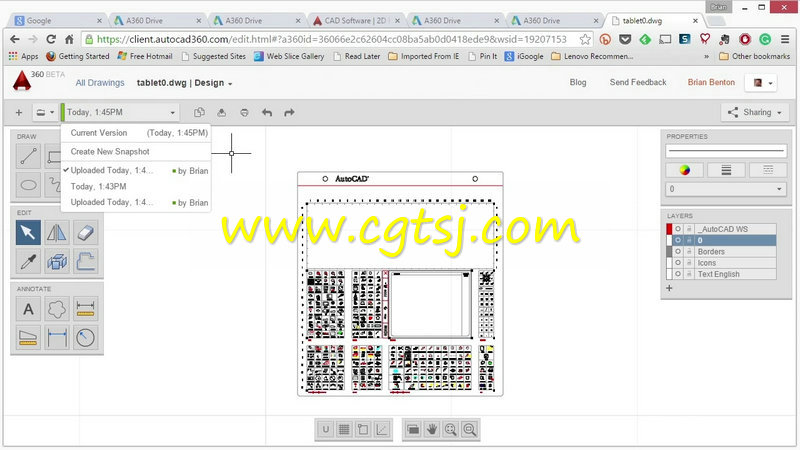This screenshot has height=450, width=800.
Task: Open the user avatar dropdown
Action: [762, 83]
